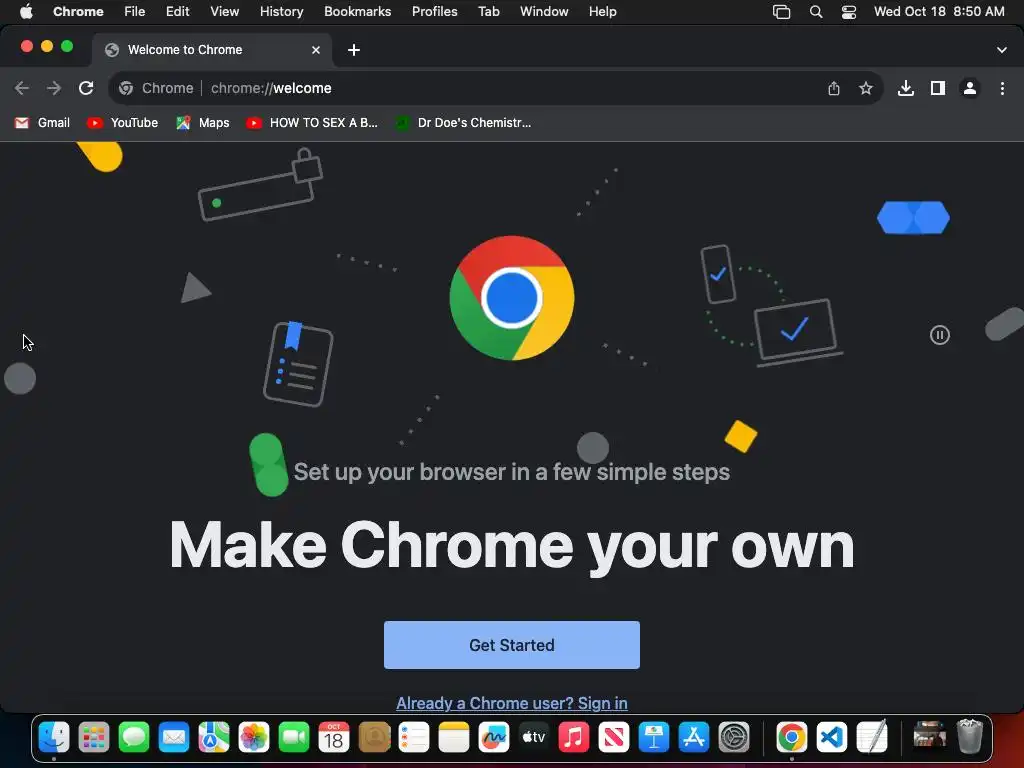Open the Bookmarks menu

(x=358, y=12)
